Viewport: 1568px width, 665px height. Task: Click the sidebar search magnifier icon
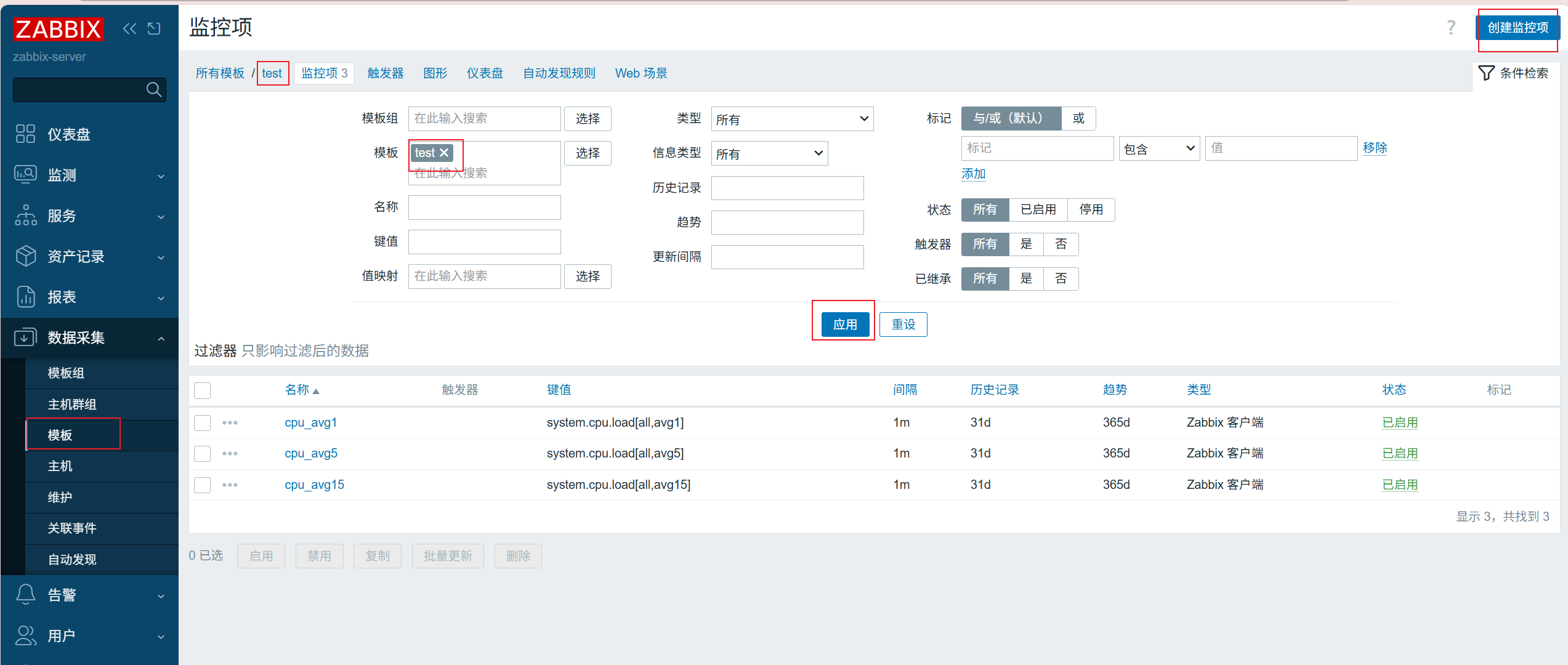(x=154, y=90)
